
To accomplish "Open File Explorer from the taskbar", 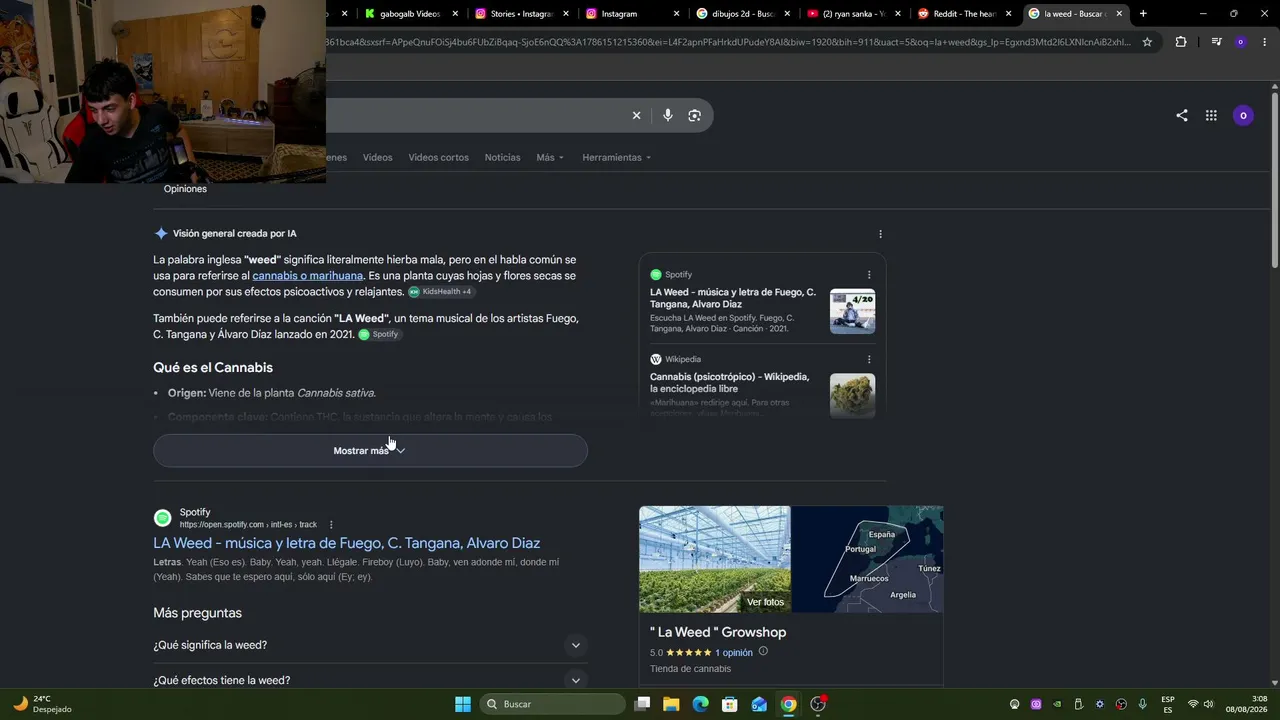I will coord(671,704).
